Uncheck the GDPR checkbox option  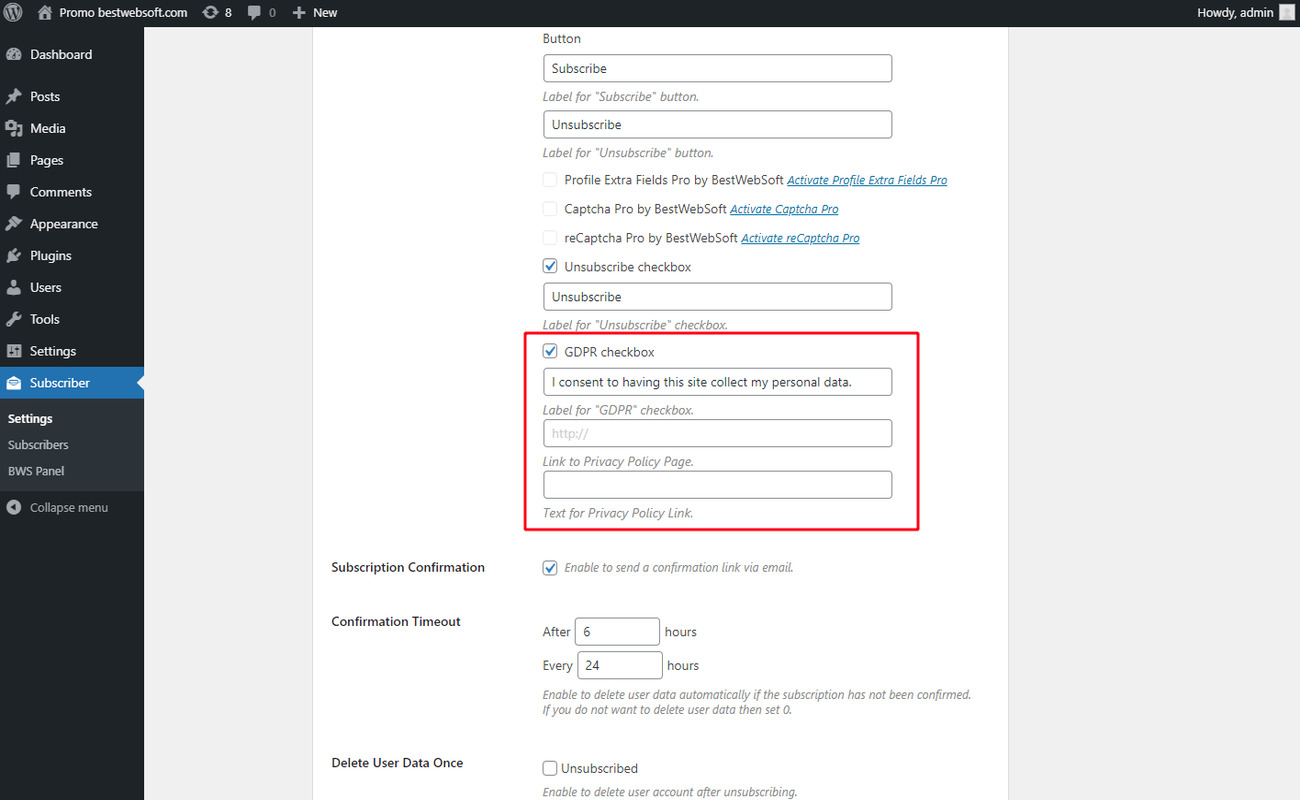click(x=550, y=352)
